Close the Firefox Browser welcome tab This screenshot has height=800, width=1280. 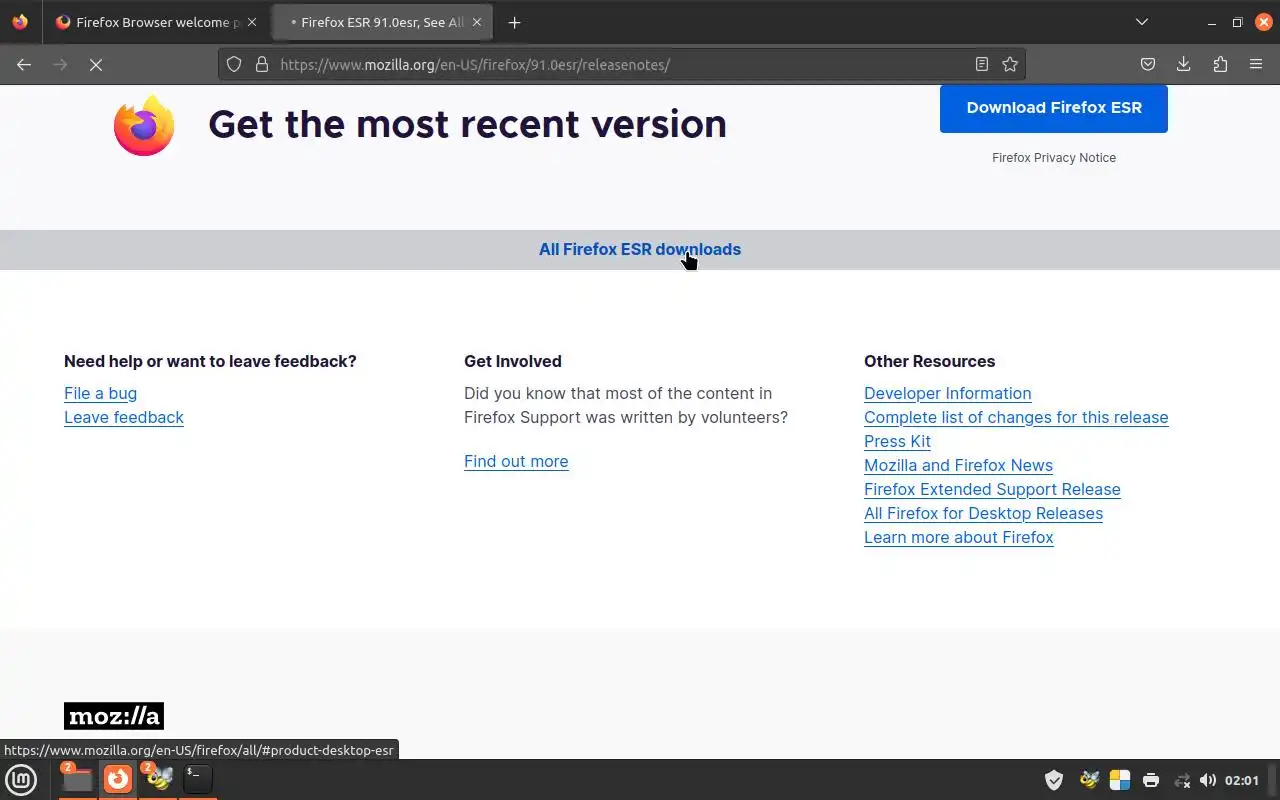[251, 22]
